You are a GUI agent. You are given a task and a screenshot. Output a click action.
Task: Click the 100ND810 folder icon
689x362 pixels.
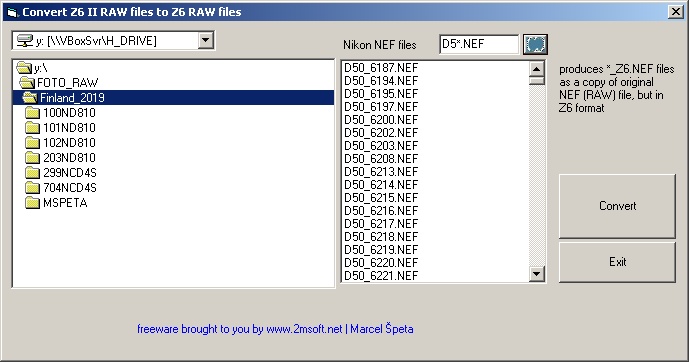[x=33, y=112]
